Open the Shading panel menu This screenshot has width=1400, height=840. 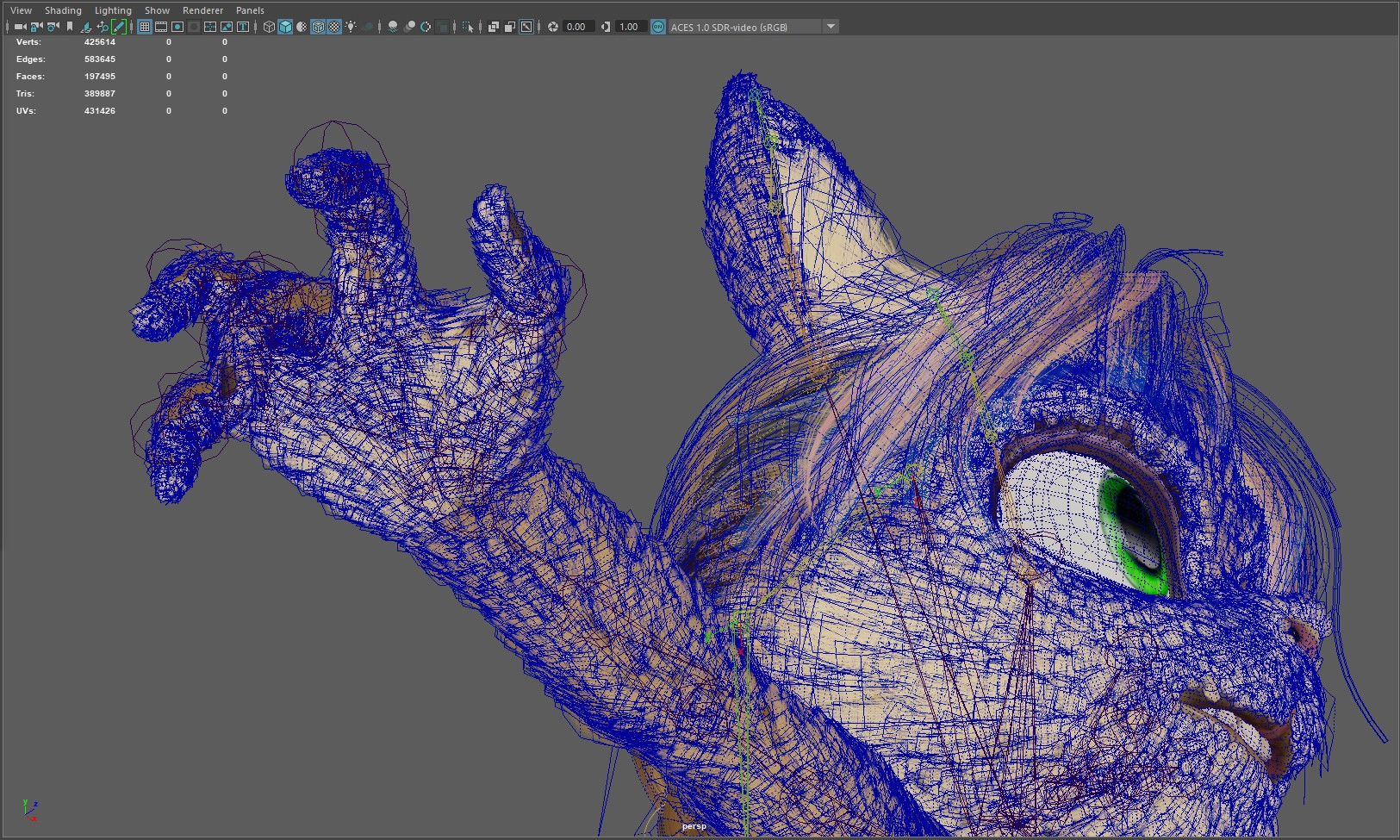(63, 10)
